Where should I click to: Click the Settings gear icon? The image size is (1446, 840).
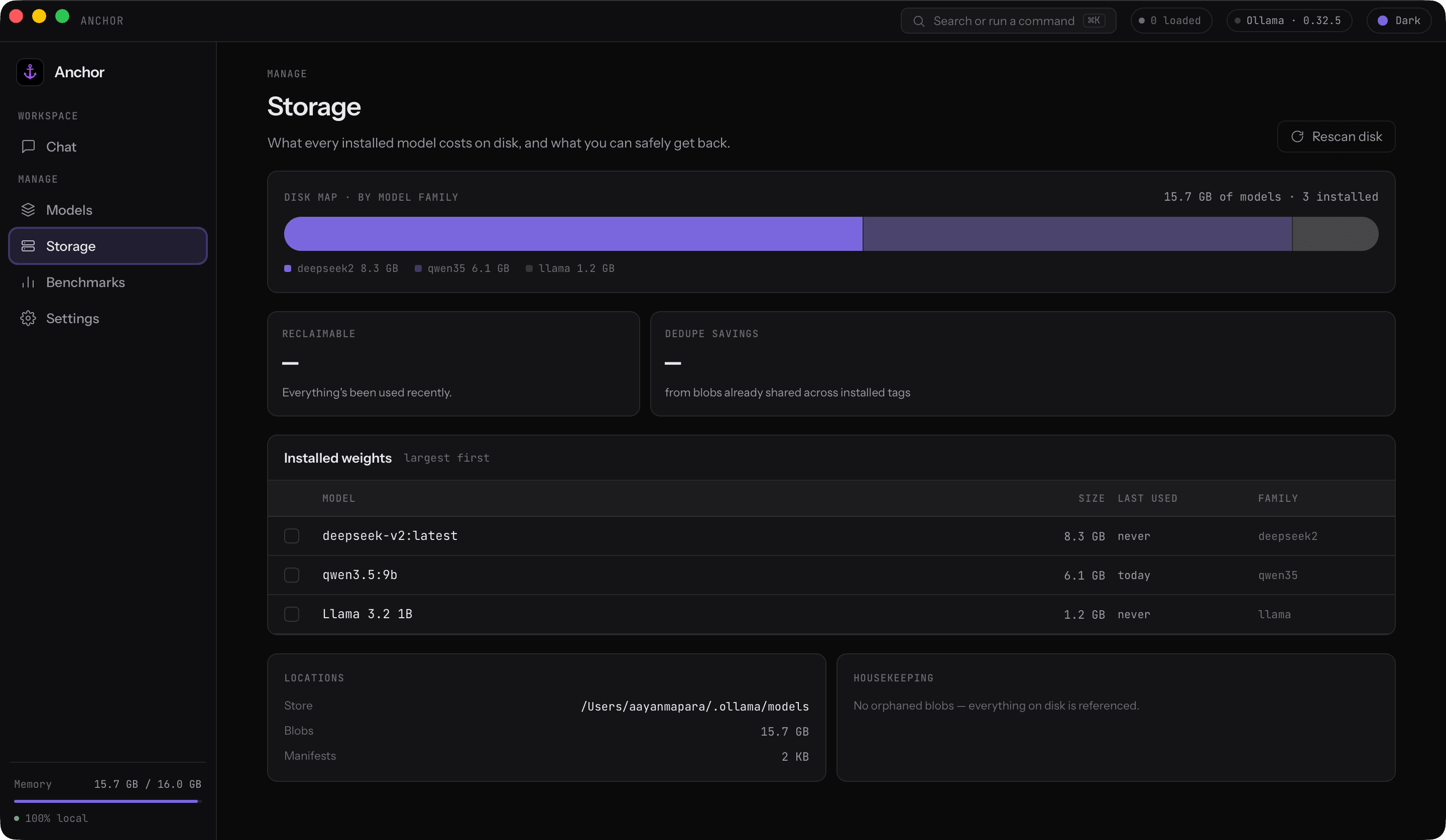[x=28, y=318]
